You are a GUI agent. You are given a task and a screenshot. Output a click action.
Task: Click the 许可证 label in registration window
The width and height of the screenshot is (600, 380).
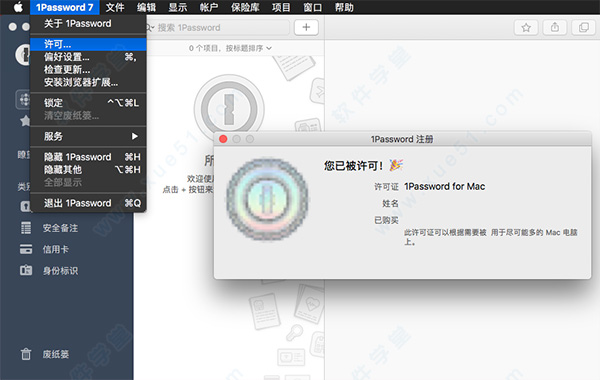pos(386,187)
